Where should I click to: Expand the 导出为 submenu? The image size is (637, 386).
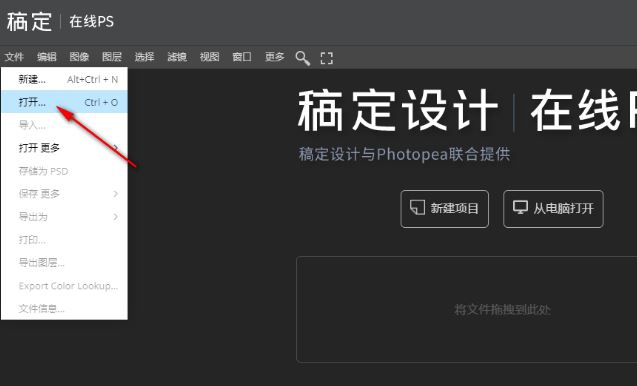pyautogui.click(x=64, y=217)
